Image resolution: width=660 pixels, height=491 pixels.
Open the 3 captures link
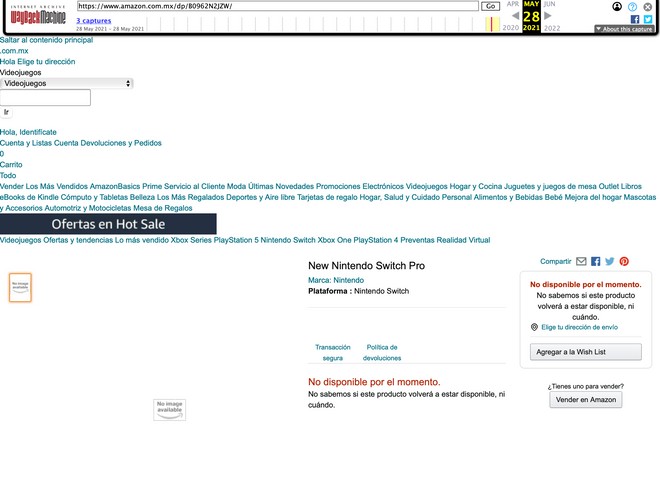[93, 20]
